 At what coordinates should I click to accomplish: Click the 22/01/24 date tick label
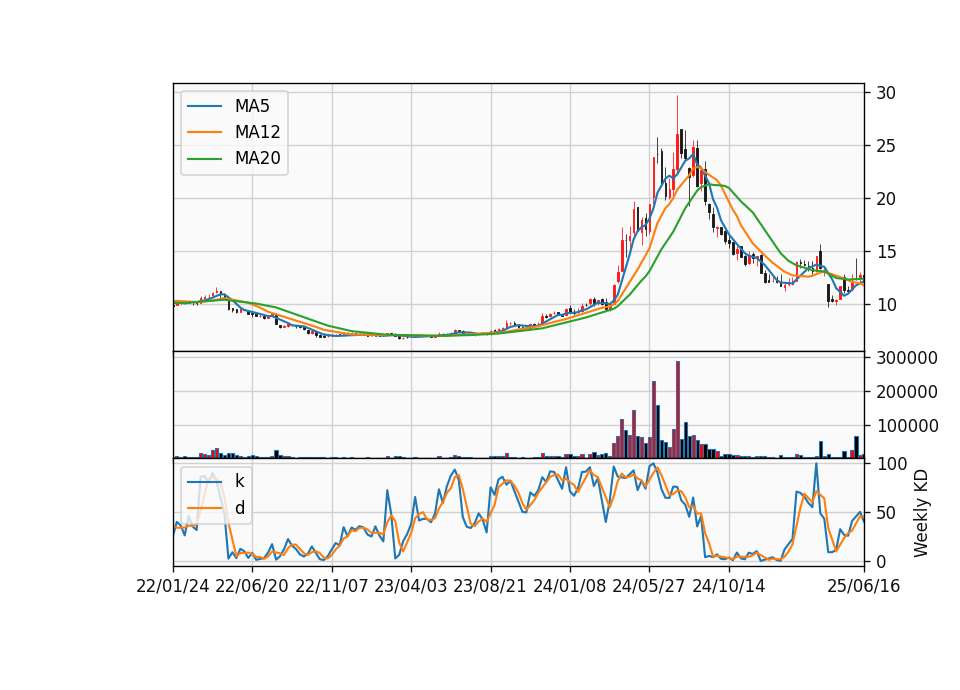pos(173,586)
